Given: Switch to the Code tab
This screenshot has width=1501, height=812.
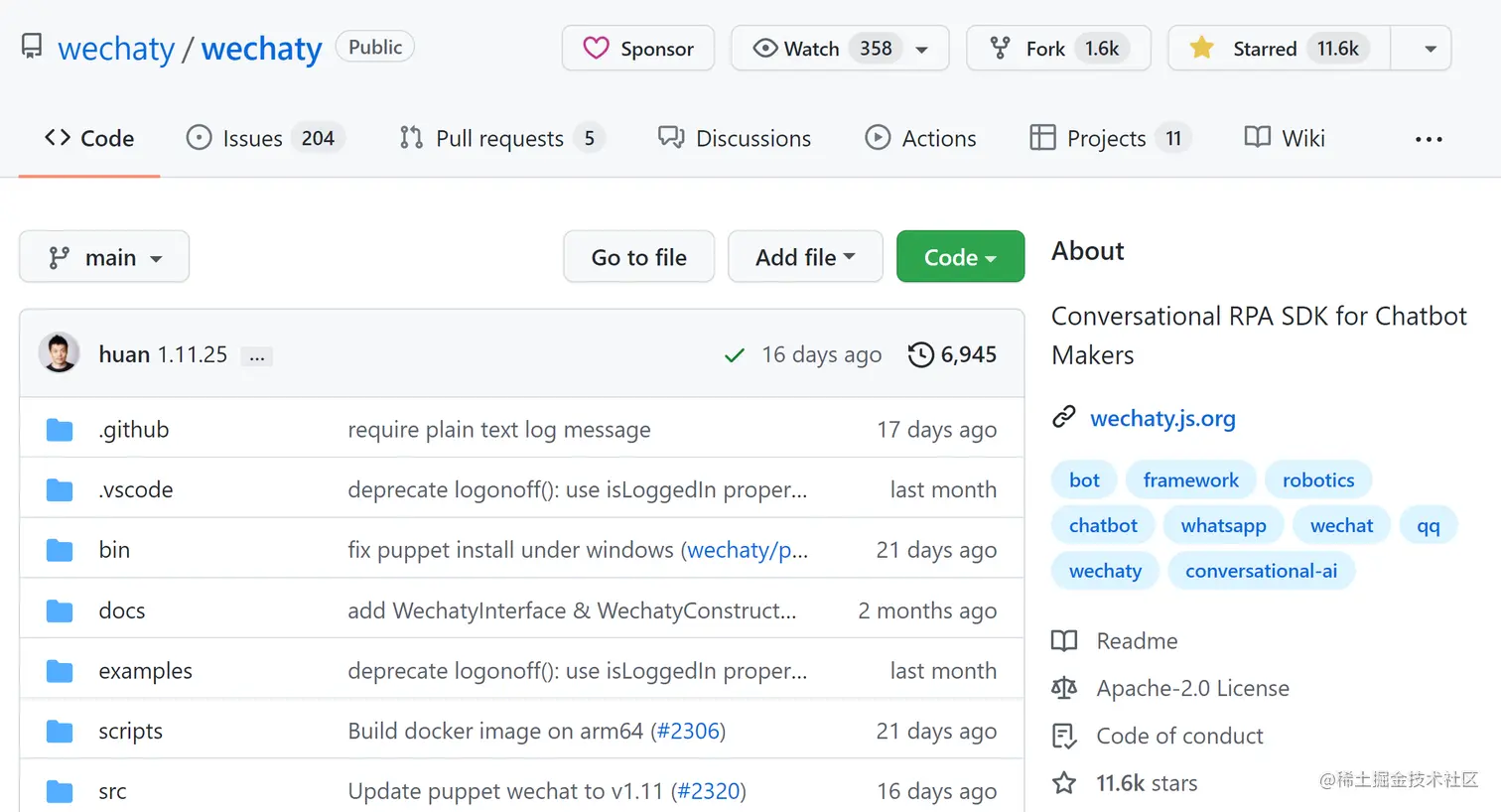Looking at the screenshot, I should [x=89, y=138].
